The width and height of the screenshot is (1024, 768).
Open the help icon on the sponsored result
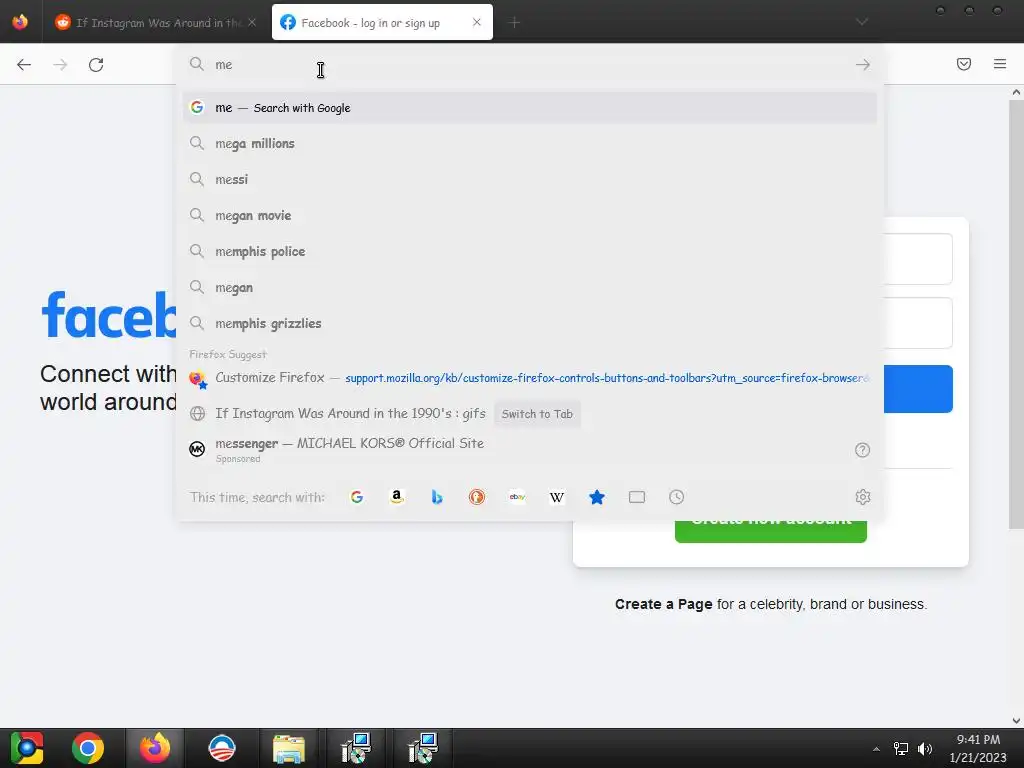[863, 450]
